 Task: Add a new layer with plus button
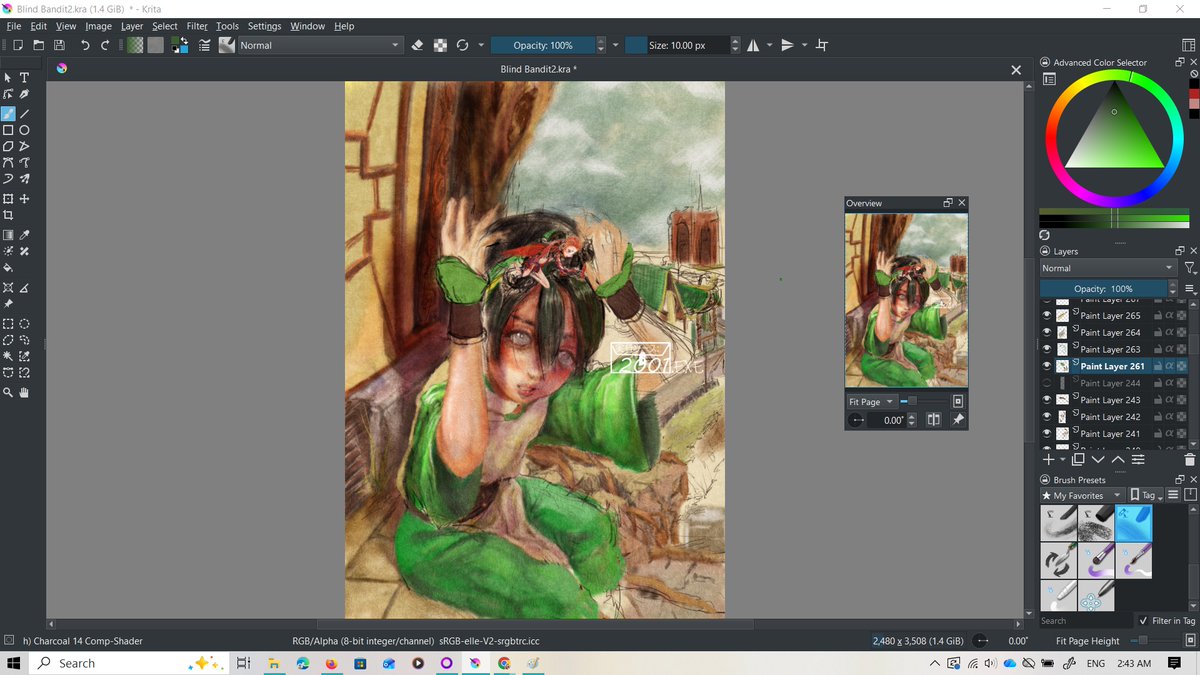[x=1048, y=460]
